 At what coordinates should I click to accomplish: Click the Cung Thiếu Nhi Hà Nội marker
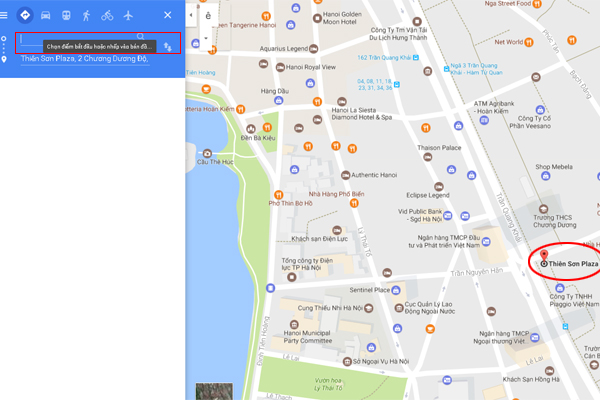point(369,308)
